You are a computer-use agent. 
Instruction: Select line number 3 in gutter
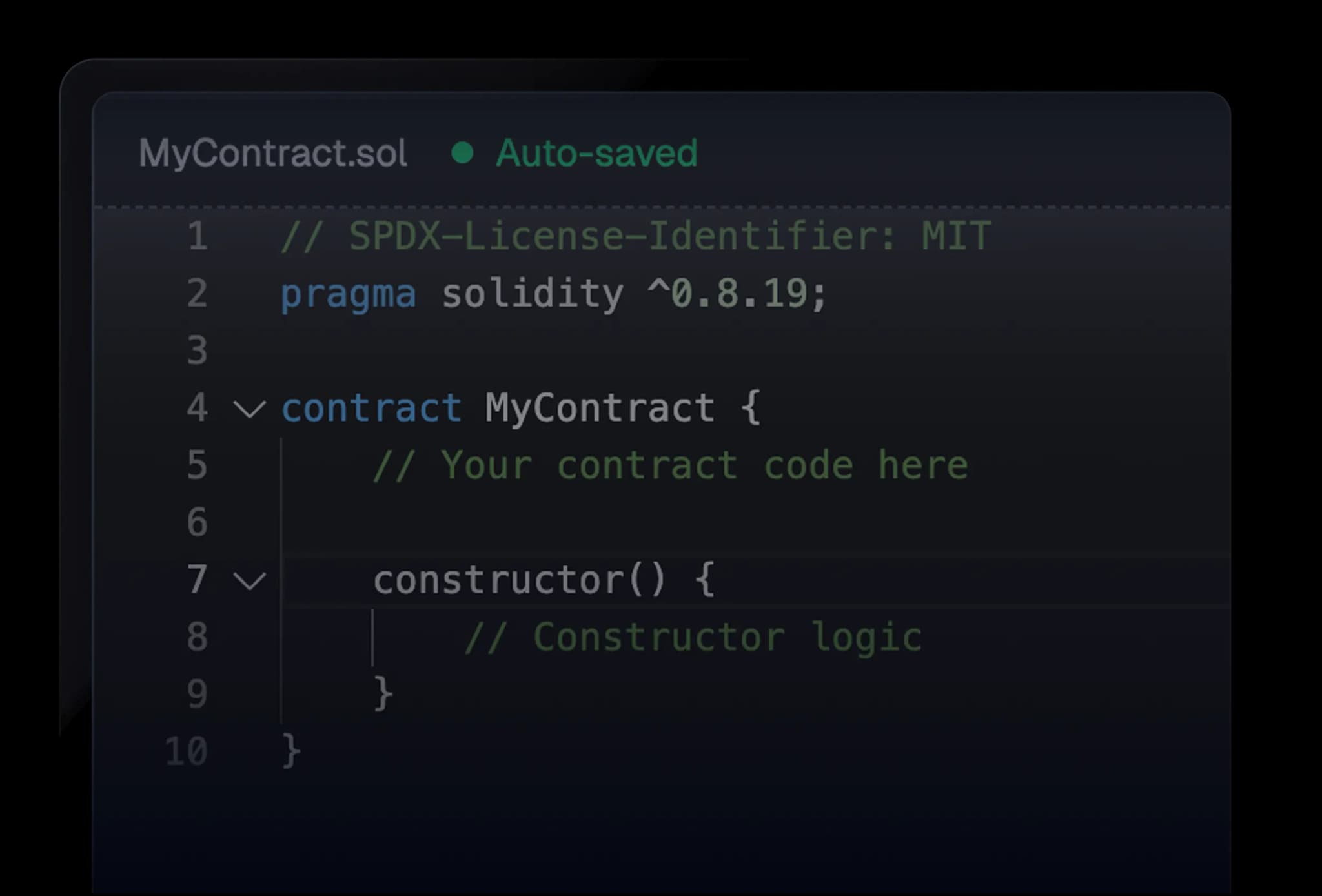click(198, 351)
